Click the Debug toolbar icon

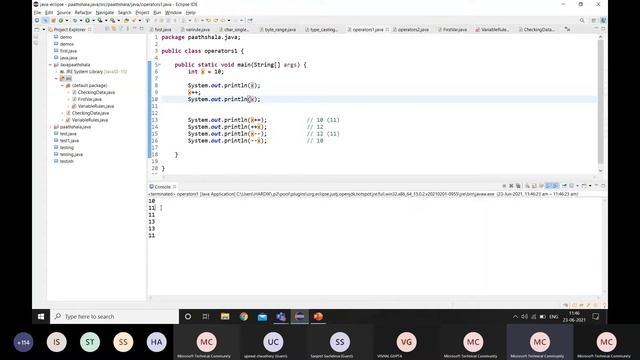75,20
